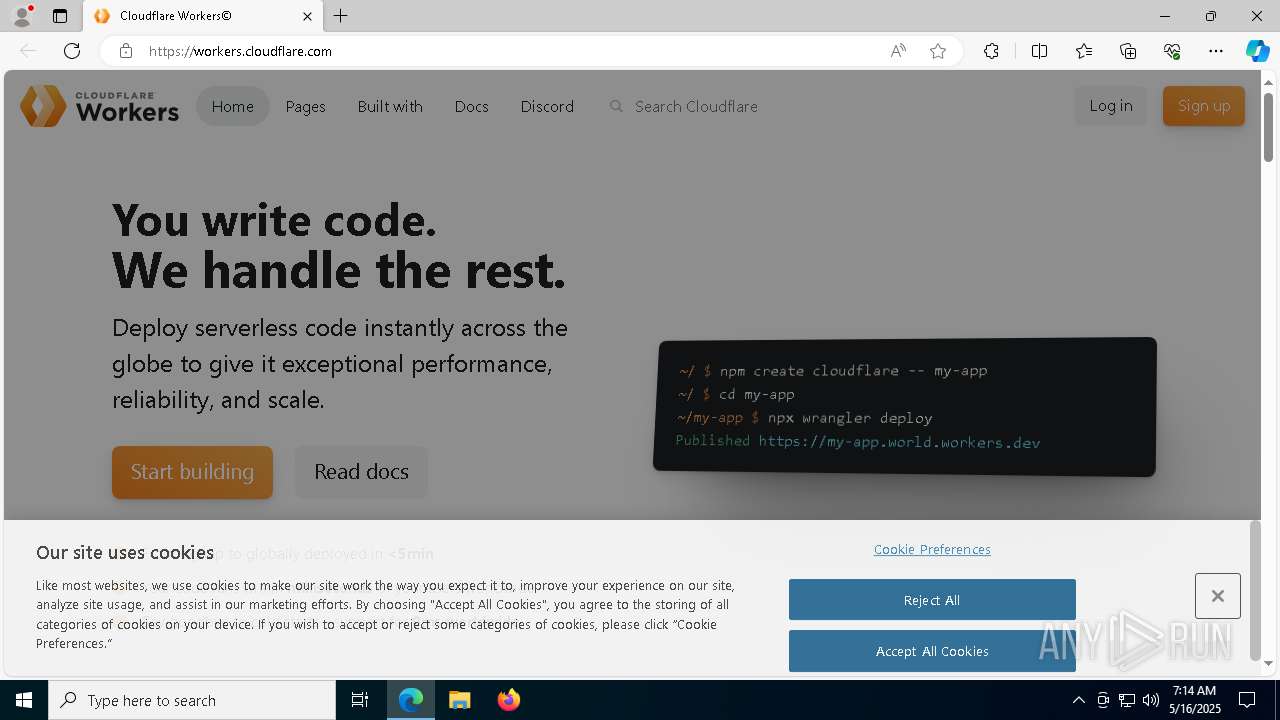This screenshot has width=1280, height=720.
Task: Add this page to favorites
Action: click(938, 51)
